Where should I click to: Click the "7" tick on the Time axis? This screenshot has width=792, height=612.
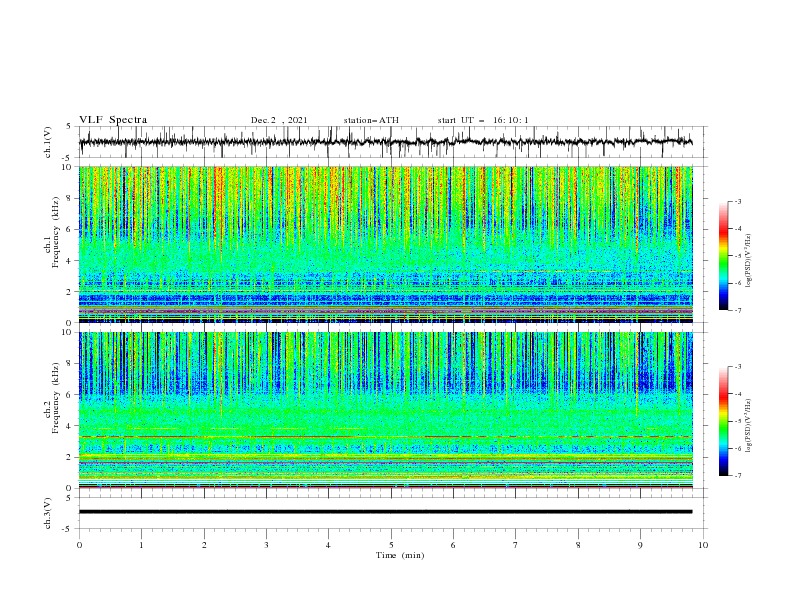click(516, 545)
